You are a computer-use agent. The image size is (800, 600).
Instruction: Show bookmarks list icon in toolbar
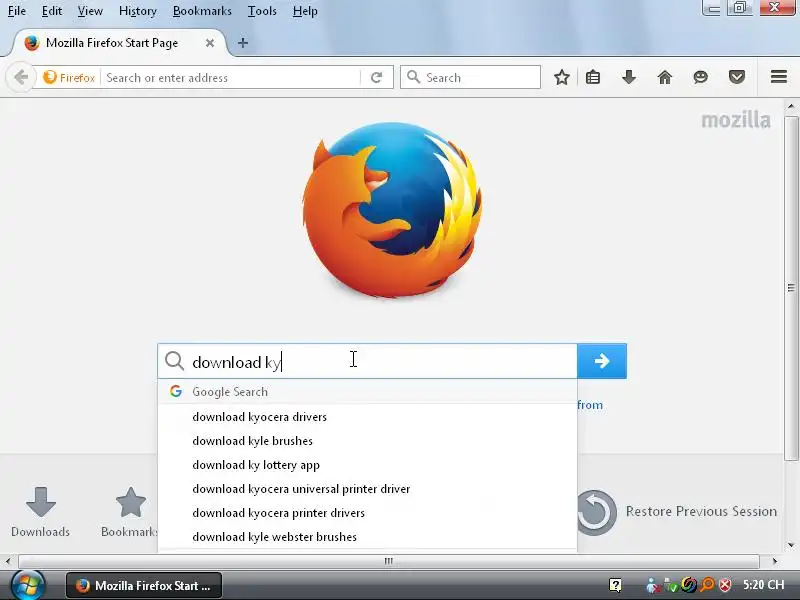(593, 78)
